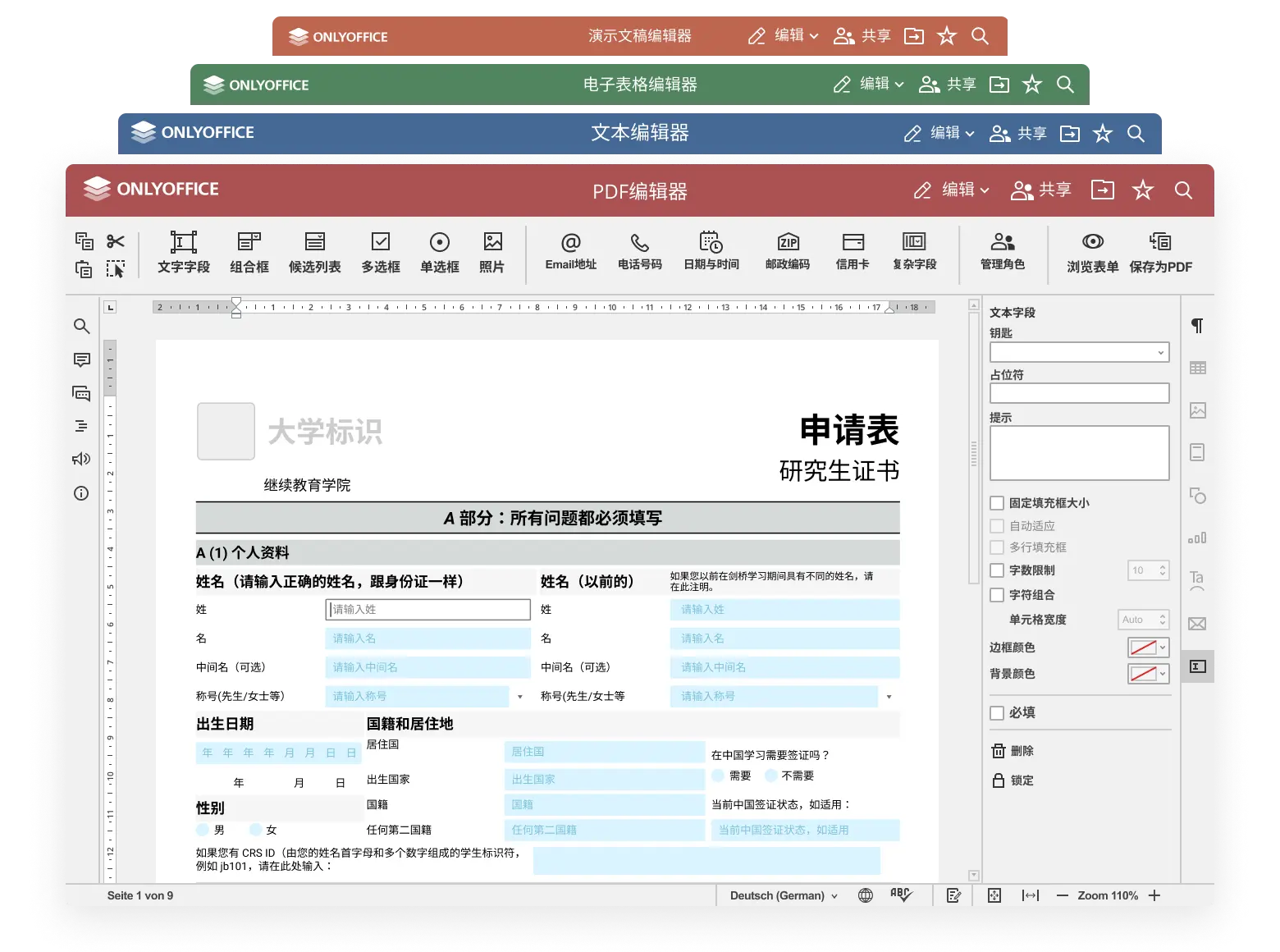Image resolution: width=1280 pixels, height=952 pixels.
Task: Click star favorite icon in PDF编辑器 header
Action: (x=1142, y=190)
